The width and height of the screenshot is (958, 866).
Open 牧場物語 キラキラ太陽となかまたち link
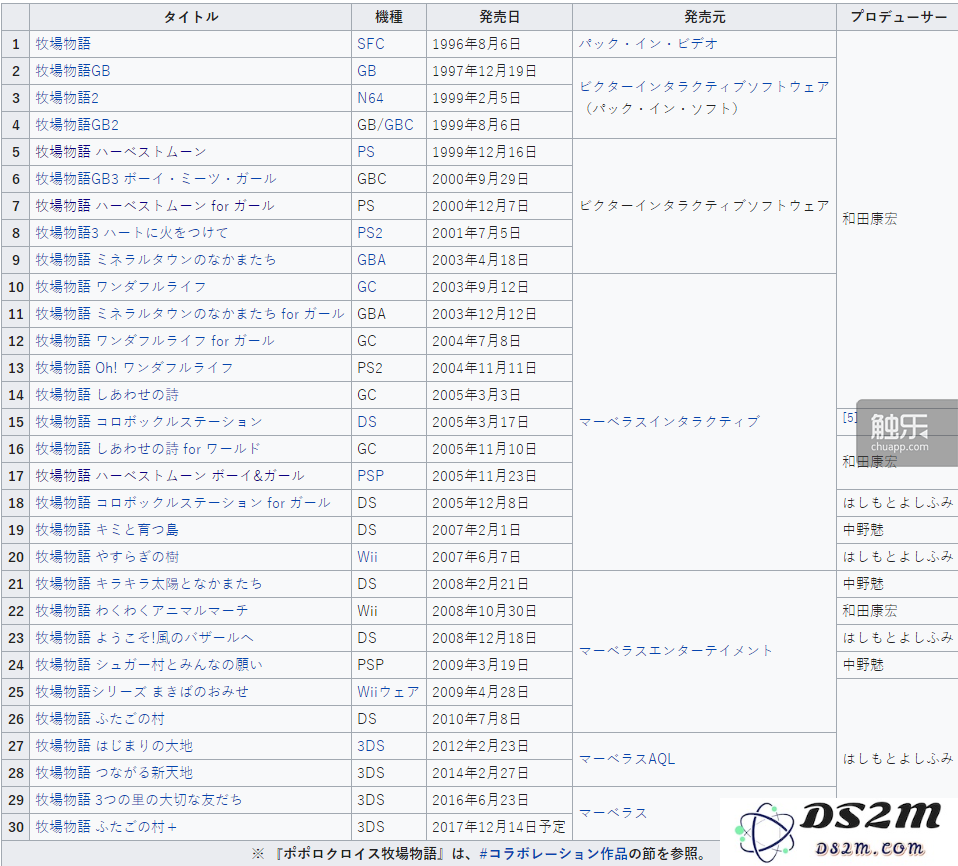click(149, 584)
